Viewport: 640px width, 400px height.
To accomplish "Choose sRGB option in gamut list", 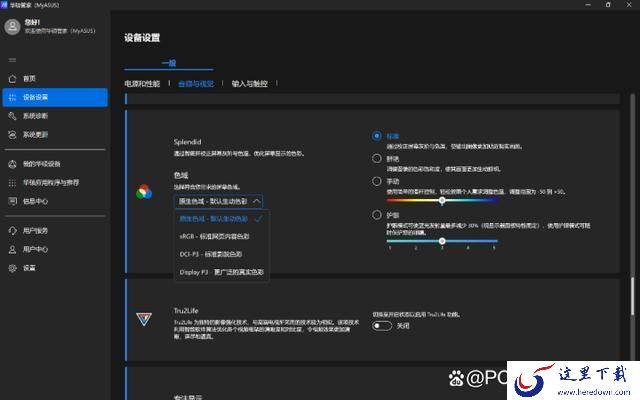I will 222,236.
